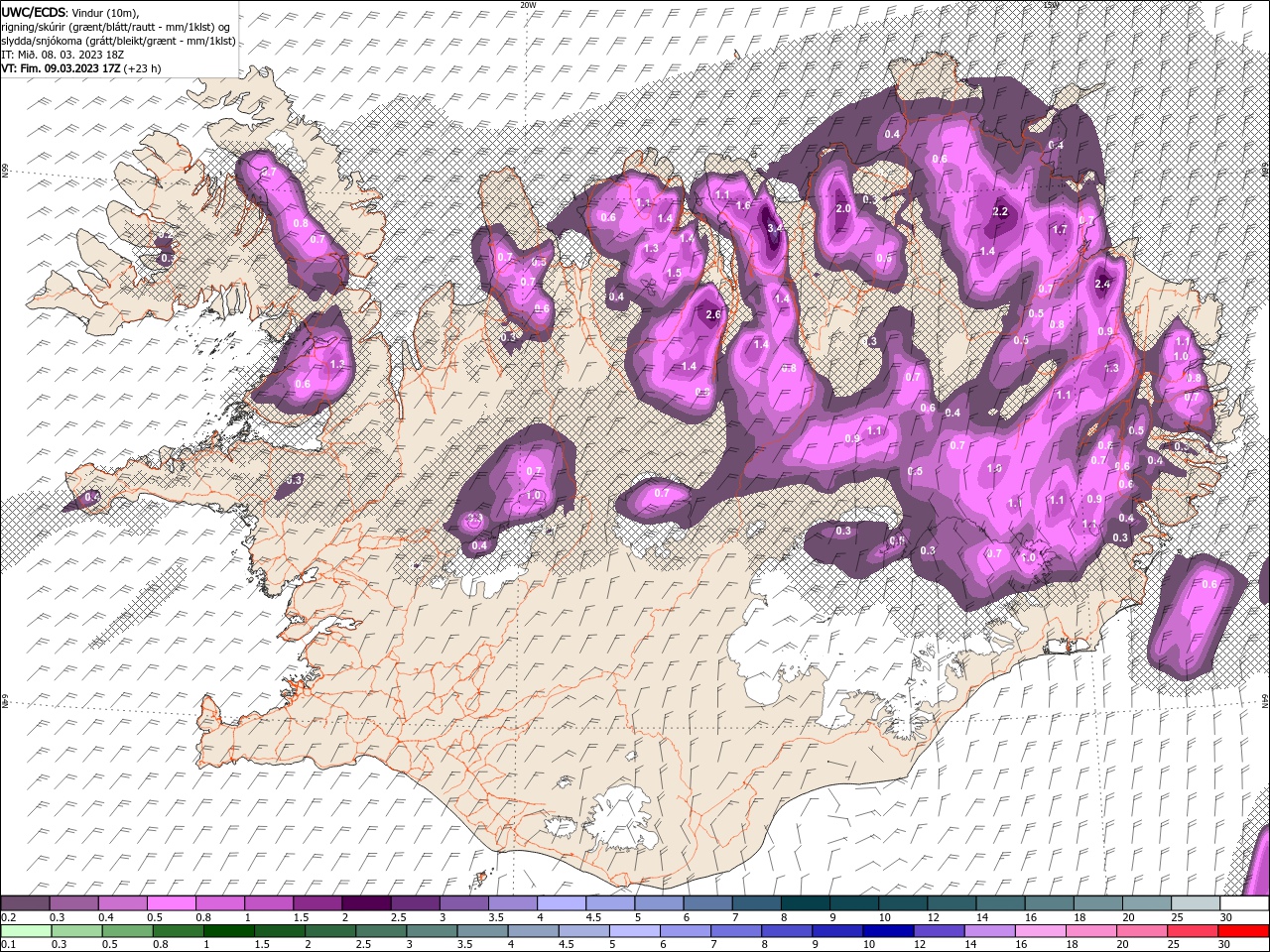Click the dark mauve legend swatch starting at 0.2
This screenshot has height=952, width=1270.
point(25,903)
